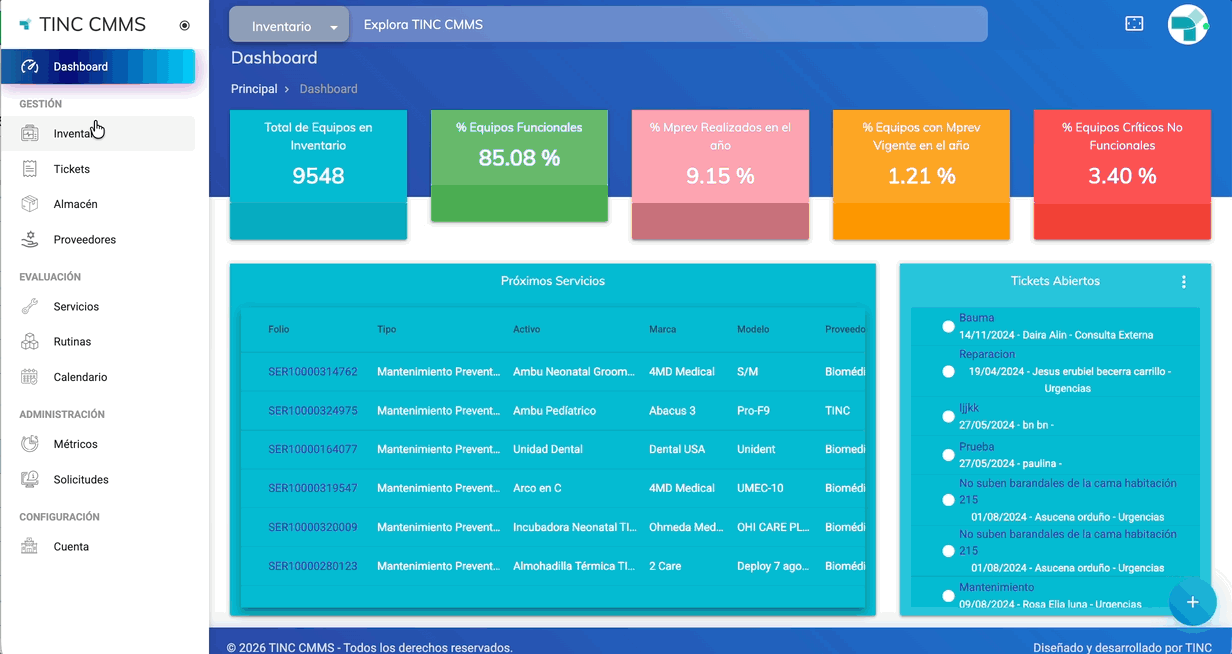Click the red Equipos Críticos No Funcionales card

click(1122, 175)
